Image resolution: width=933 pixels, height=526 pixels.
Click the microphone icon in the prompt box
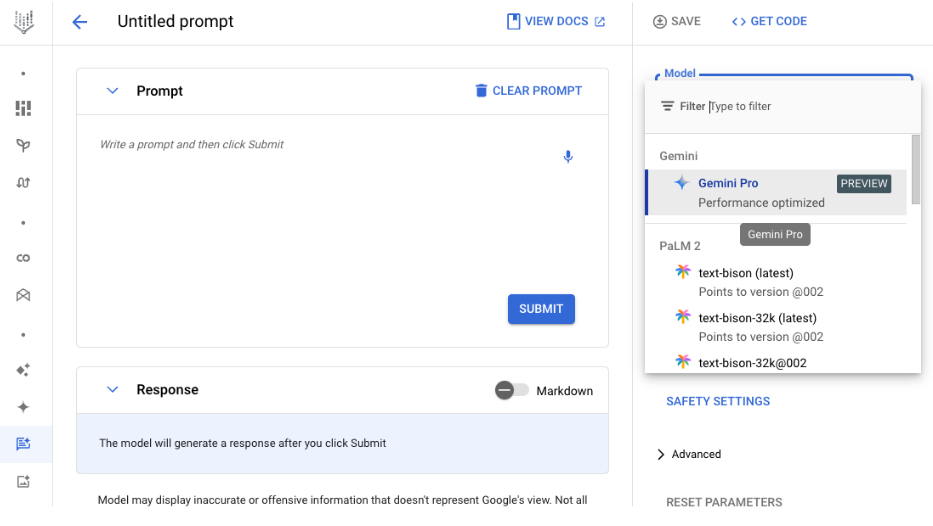tap(568, 156)
